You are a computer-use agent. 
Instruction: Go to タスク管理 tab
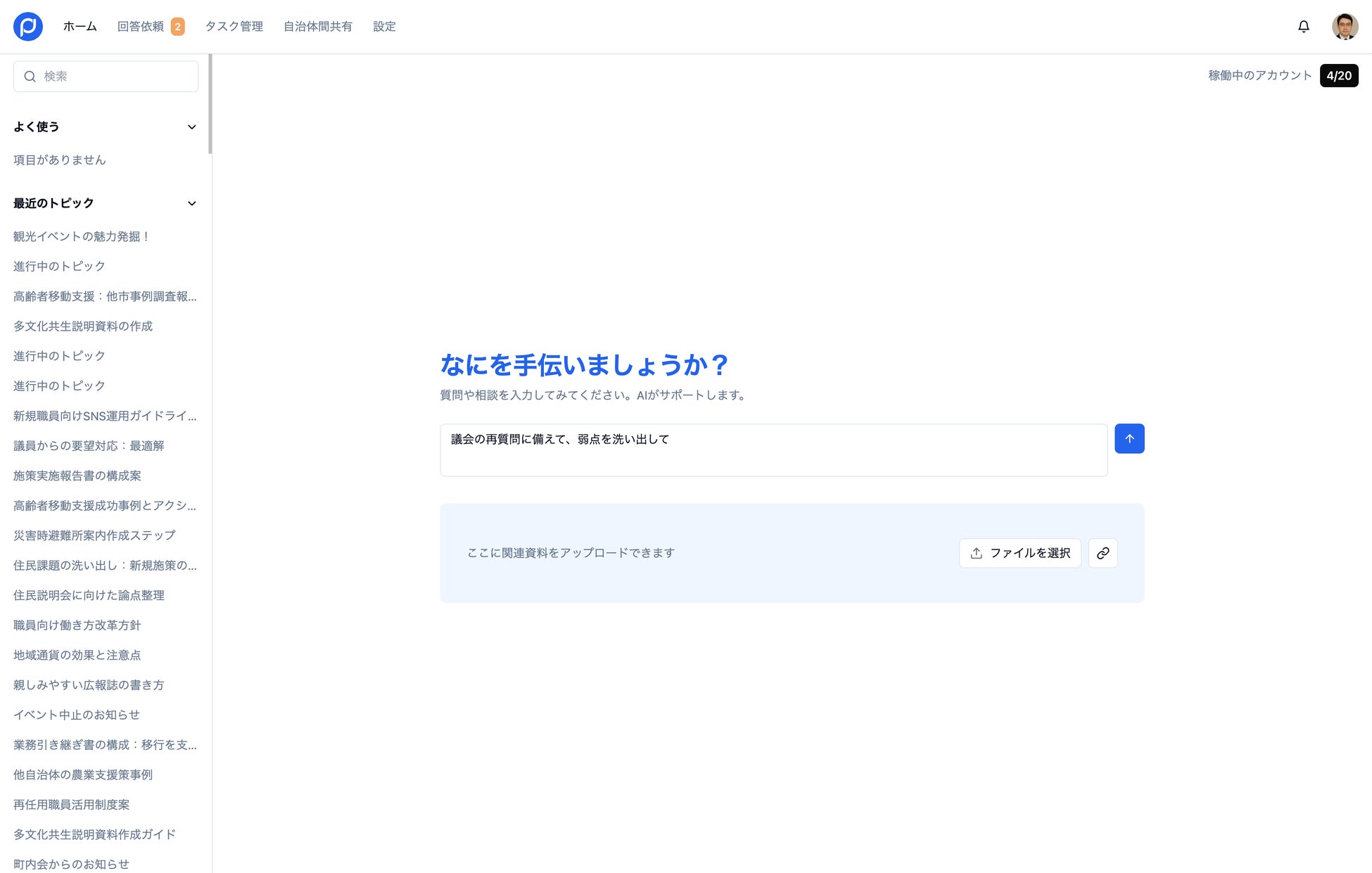pos(234,27)
